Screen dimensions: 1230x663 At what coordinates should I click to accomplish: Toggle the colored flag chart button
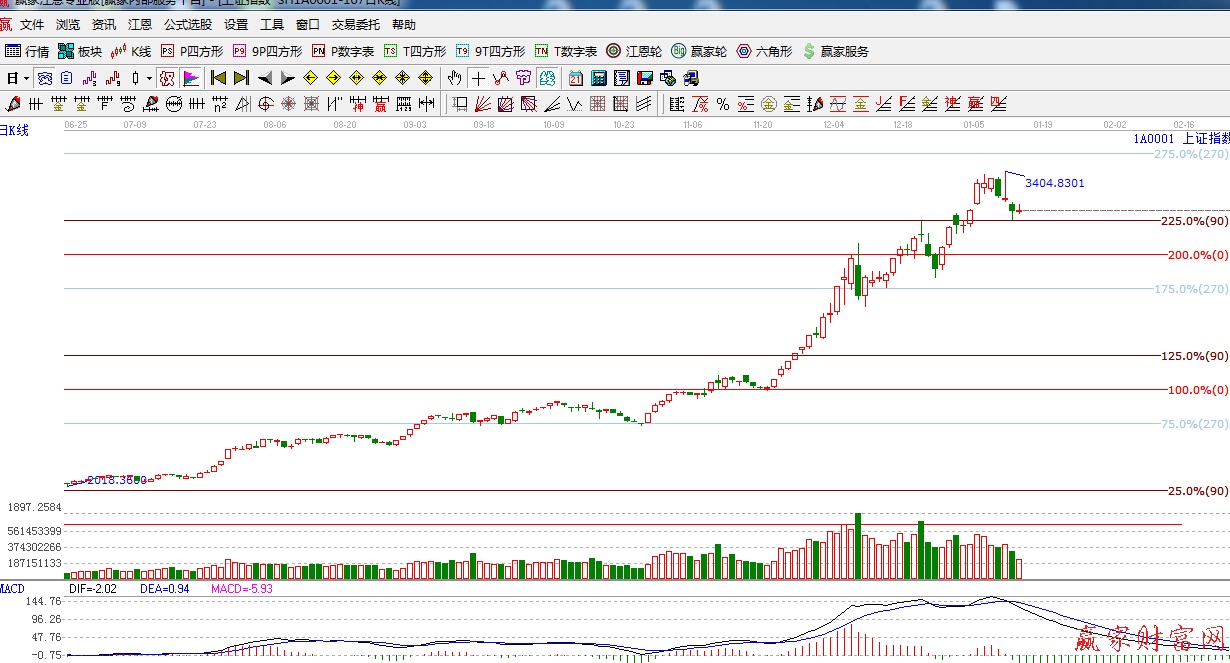pos(190,78)
